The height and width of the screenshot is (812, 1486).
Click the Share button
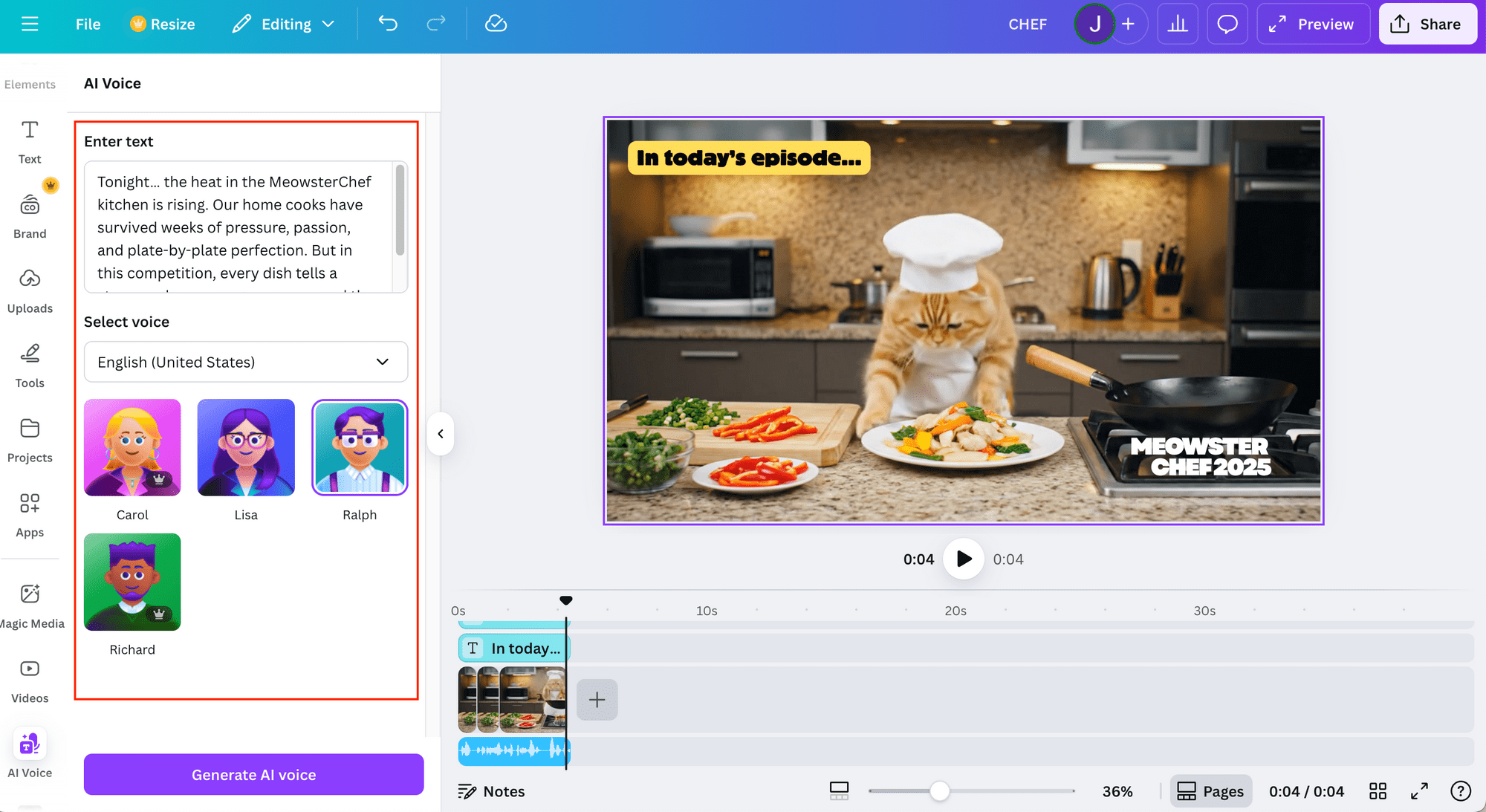[x=1427, y=24]
